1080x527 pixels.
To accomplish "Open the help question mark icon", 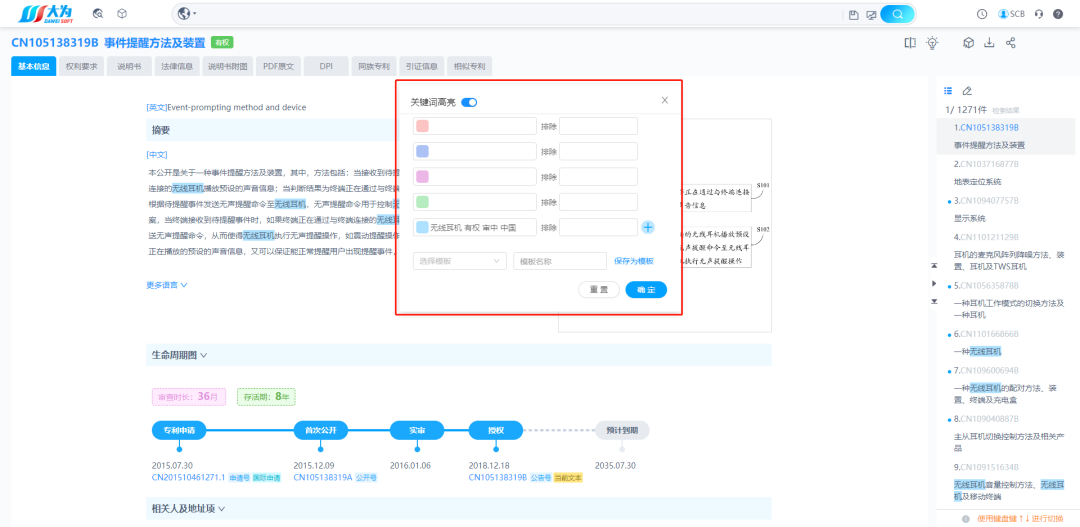I will [1058, 14].
